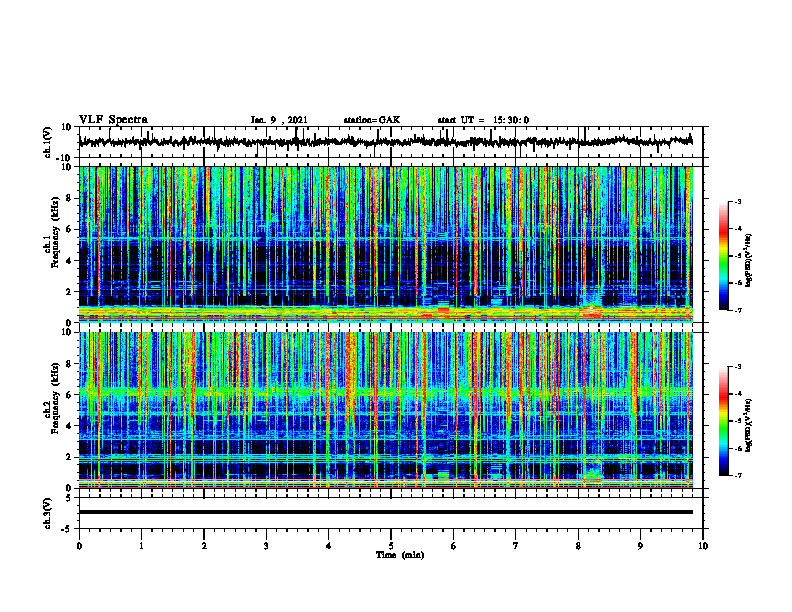Click the "VLF Spectra" plot title

[113, 120]
